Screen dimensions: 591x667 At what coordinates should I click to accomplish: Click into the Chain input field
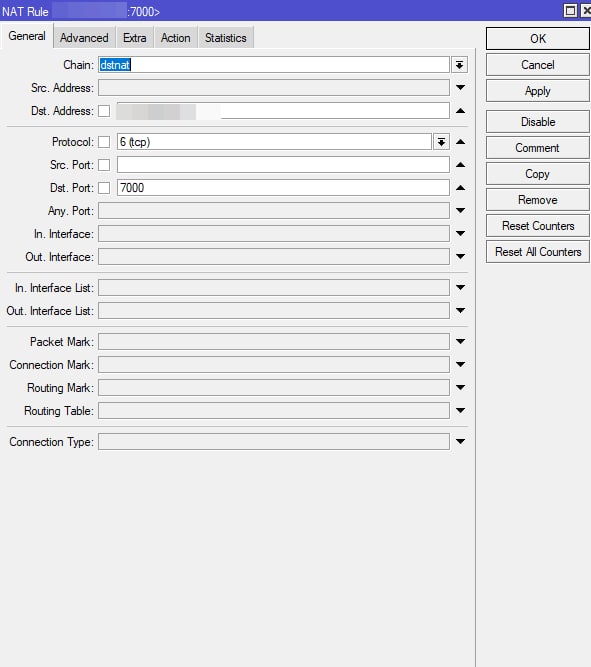coord(274,65)
